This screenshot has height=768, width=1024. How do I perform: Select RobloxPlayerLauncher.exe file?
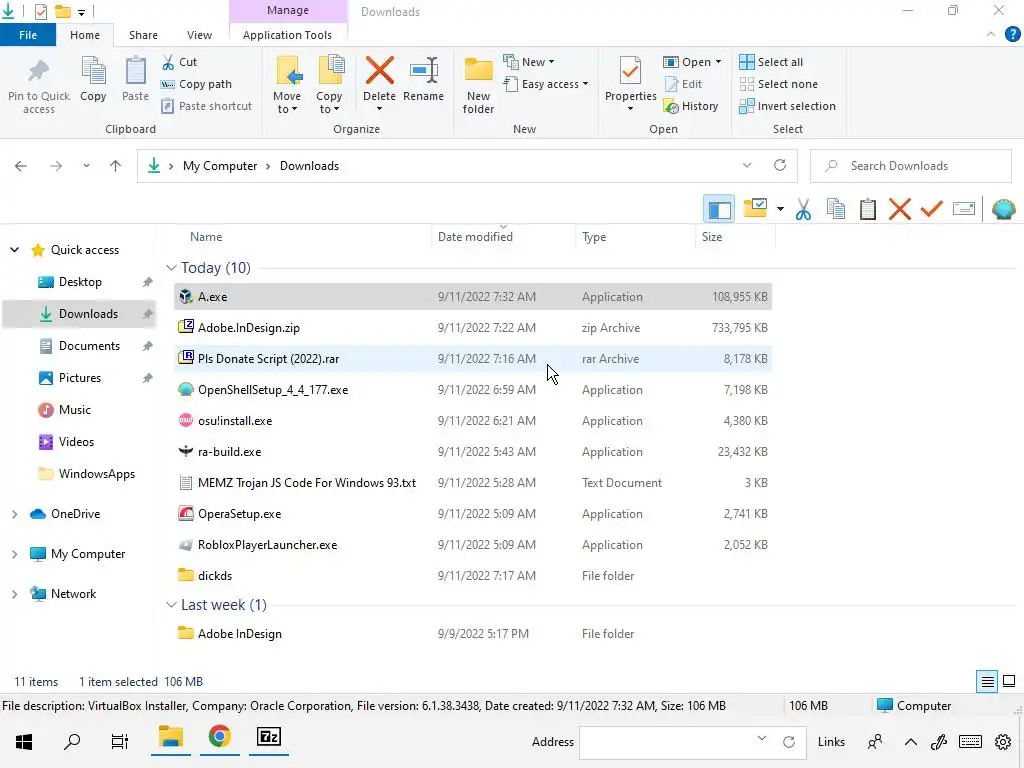click(473, 545)
